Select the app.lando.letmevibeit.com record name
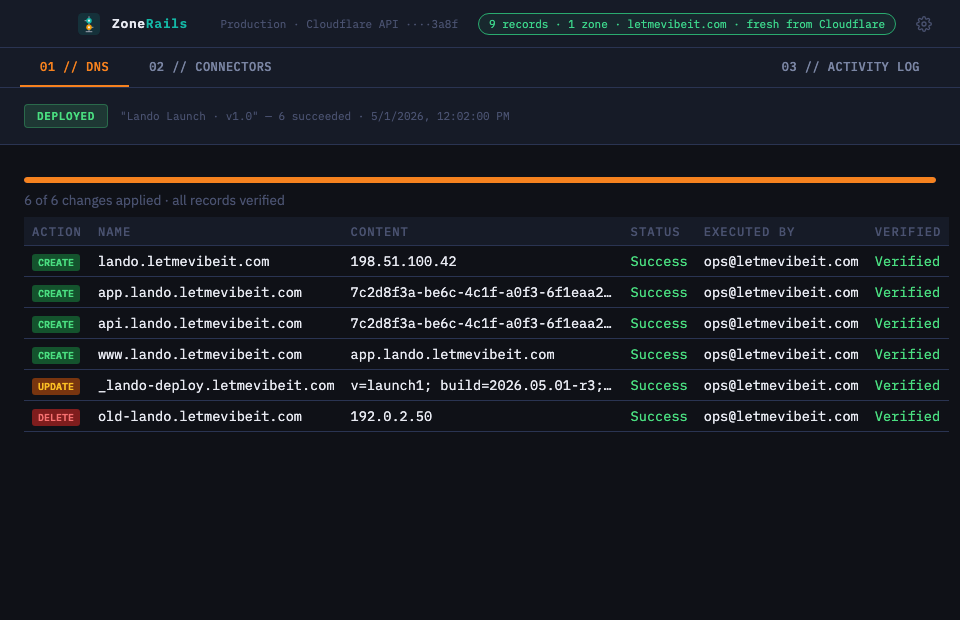This screenshot has width=960, height=620. [200, 293]
